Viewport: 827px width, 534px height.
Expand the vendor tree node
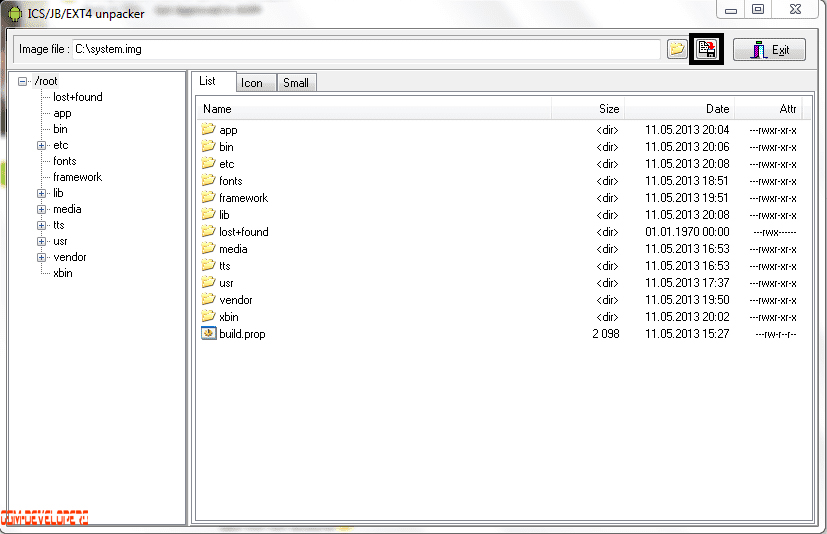pyautogui.click(x=41, y=258)
